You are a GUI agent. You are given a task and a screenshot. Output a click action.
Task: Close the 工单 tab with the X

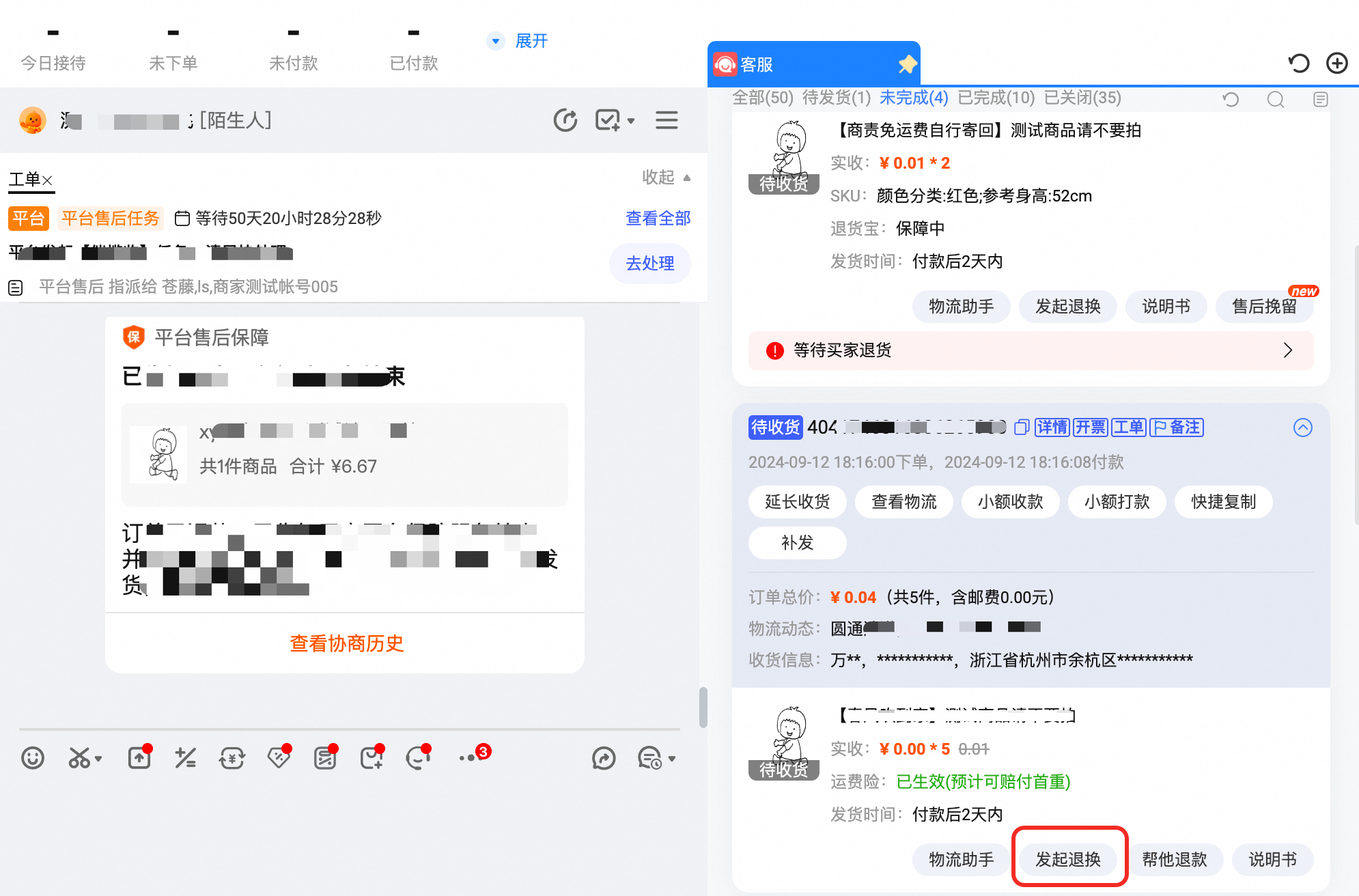click(47, 180)
